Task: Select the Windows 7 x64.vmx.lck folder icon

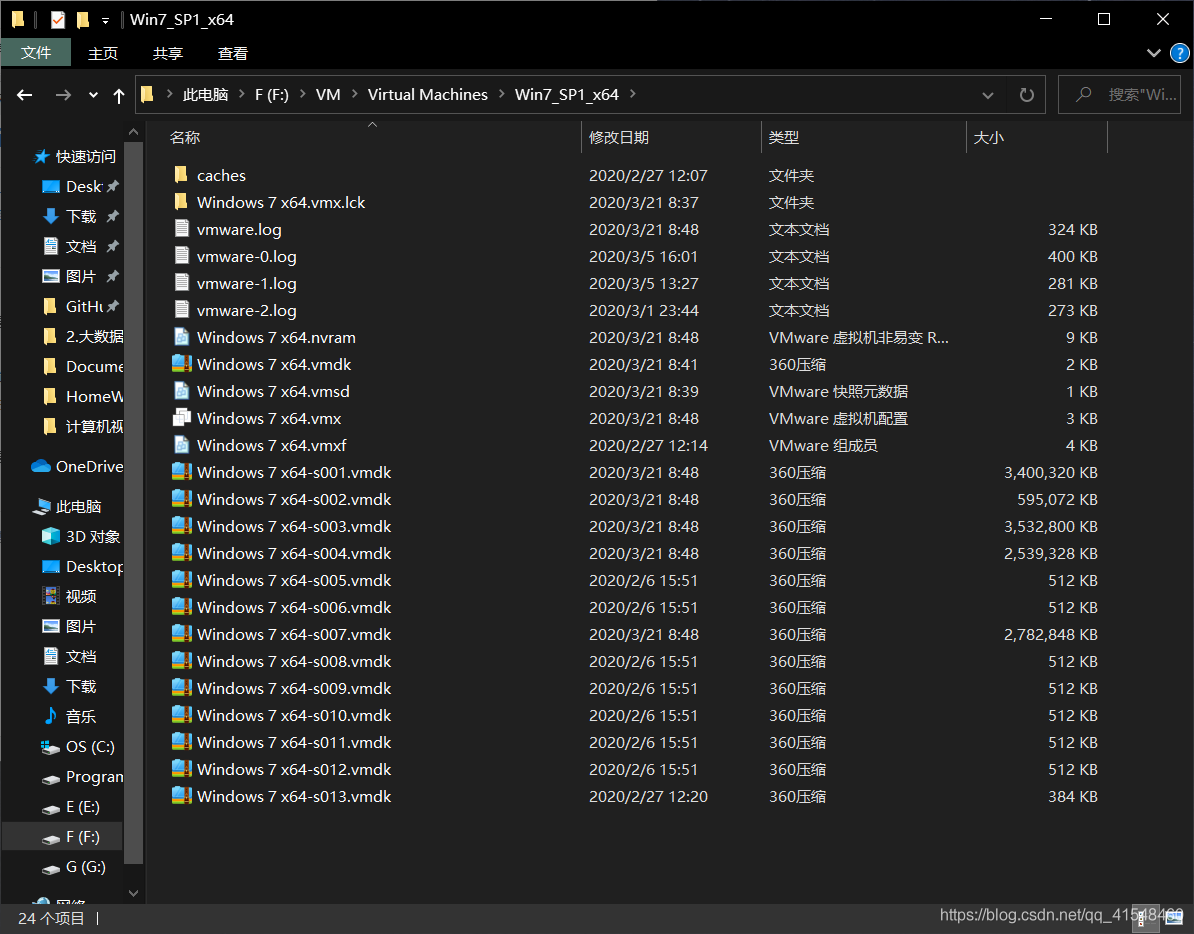Action: [181, 202]
